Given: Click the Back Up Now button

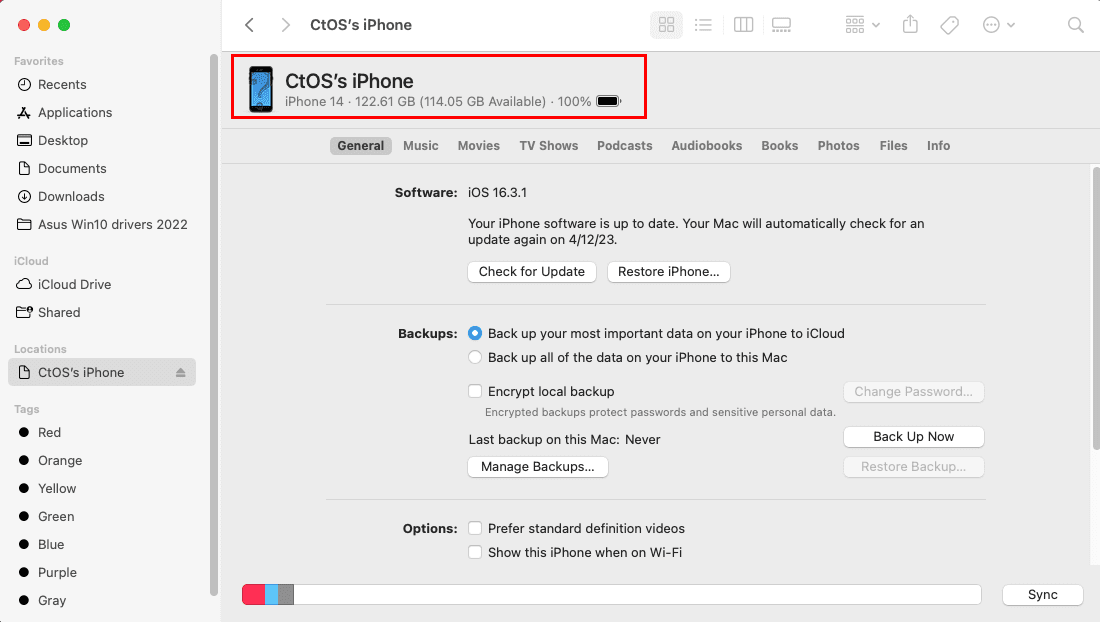Looking at the screenshot, I should pyautogui.click(x=913, y=437).
